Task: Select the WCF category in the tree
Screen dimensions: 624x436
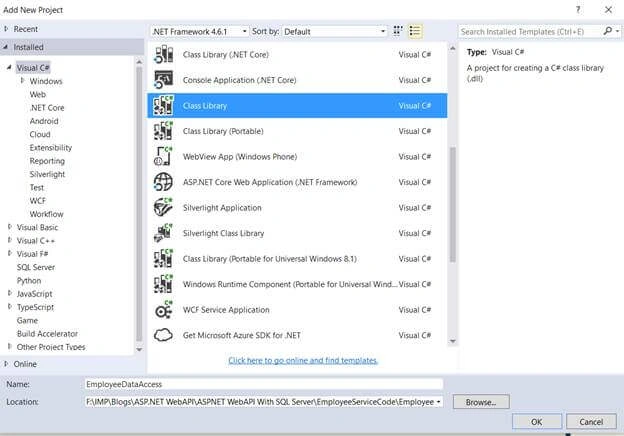Action: click(x=38, y=200)
